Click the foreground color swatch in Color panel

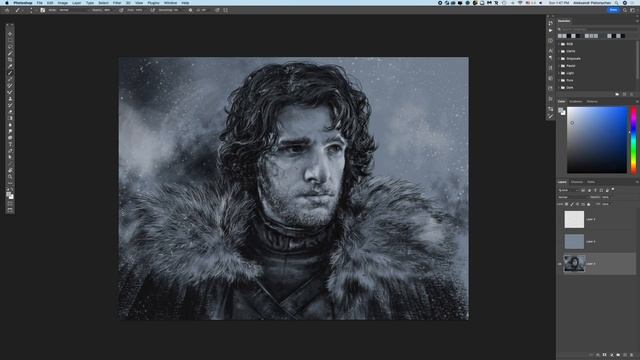coord(560,110)
